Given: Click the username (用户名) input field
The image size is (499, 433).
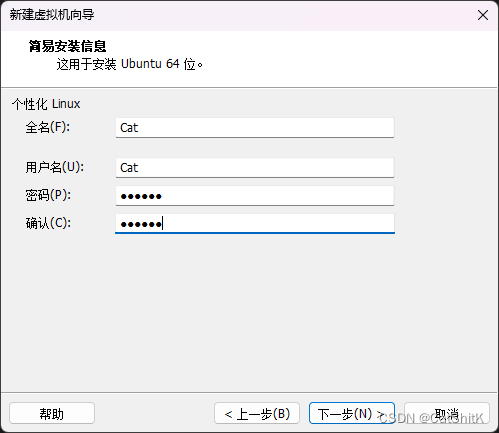Looking at the screenshot, I should [x=255, y=168].
